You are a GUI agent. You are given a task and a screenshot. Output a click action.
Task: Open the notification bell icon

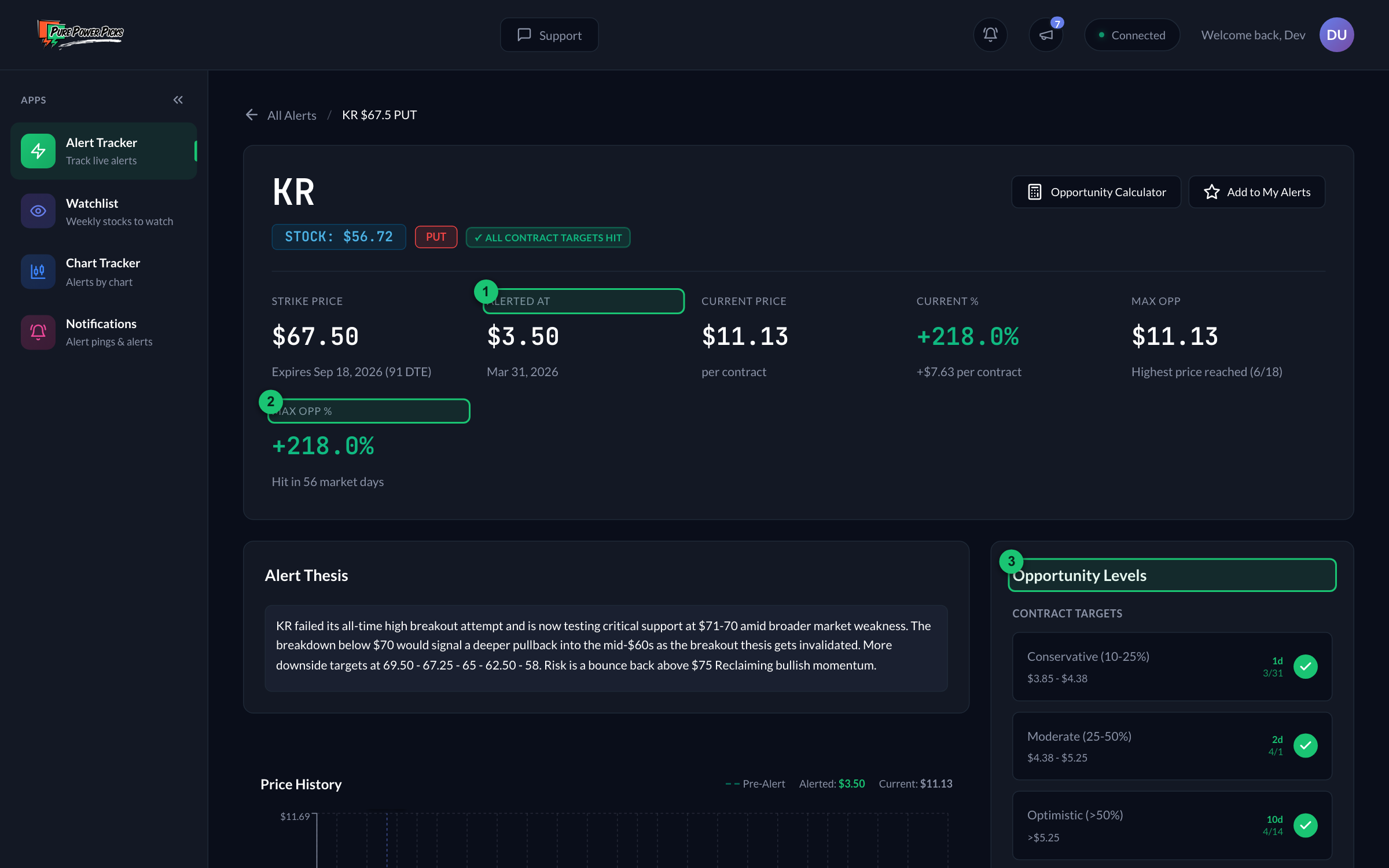pos(990,35)
